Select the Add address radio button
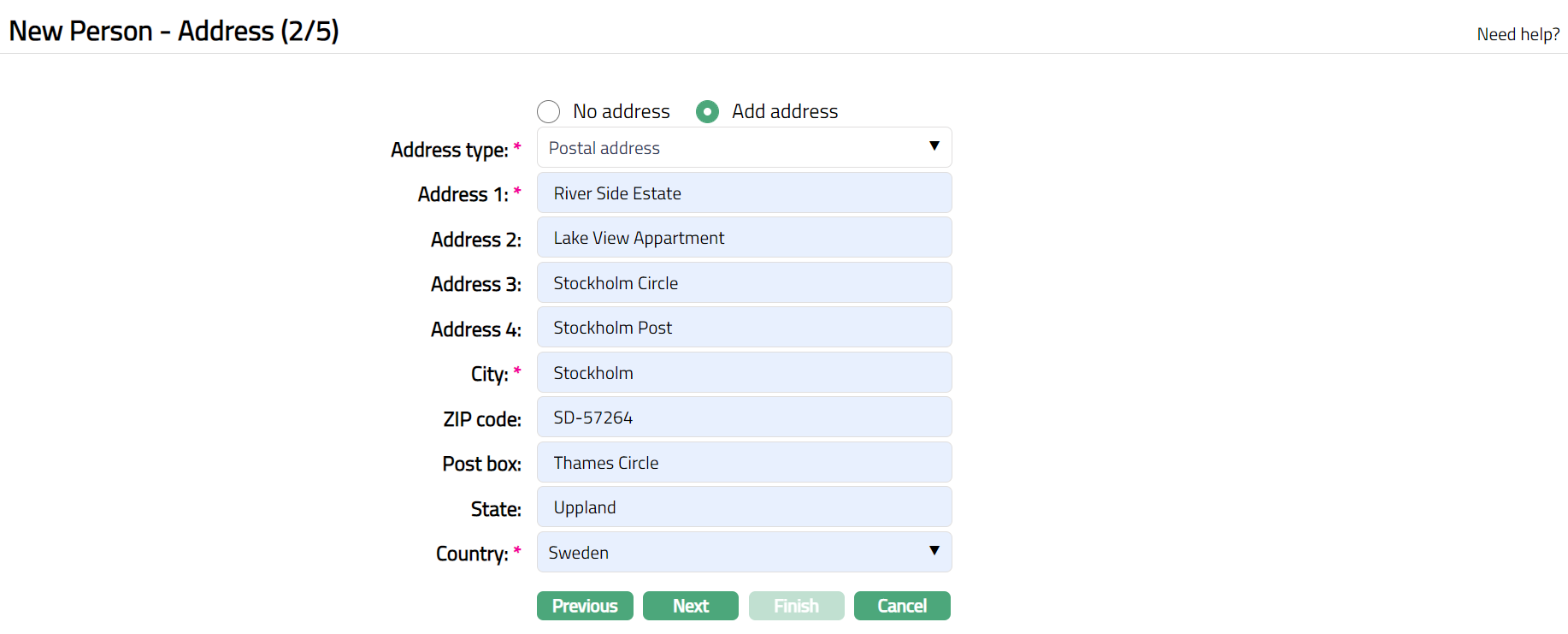Screen dimensions: 1568x634 [x=707, y=112]
